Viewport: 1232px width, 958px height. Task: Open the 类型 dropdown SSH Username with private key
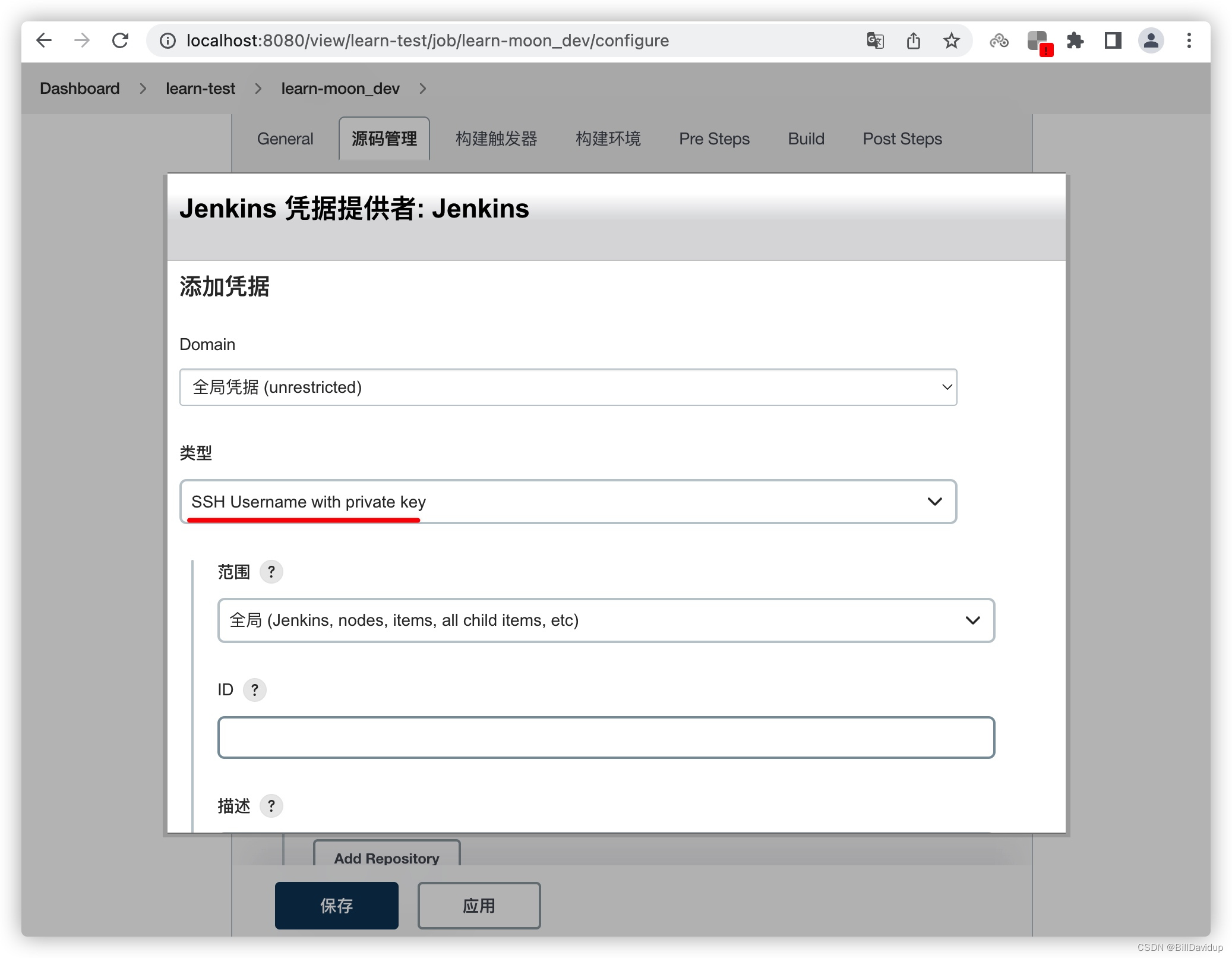568,502
